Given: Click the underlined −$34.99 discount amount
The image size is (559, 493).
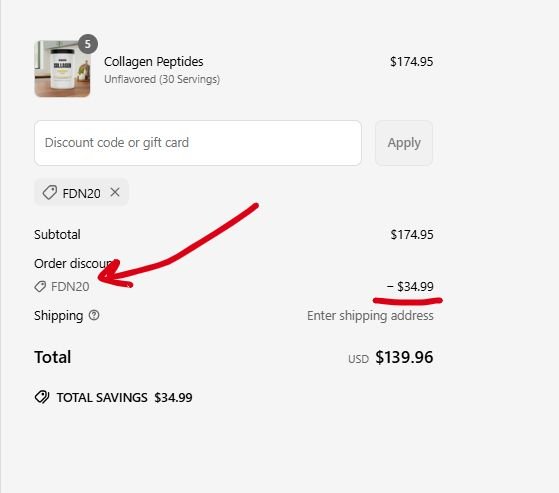Looking at the screenshot, I should [x=410, y=286].
